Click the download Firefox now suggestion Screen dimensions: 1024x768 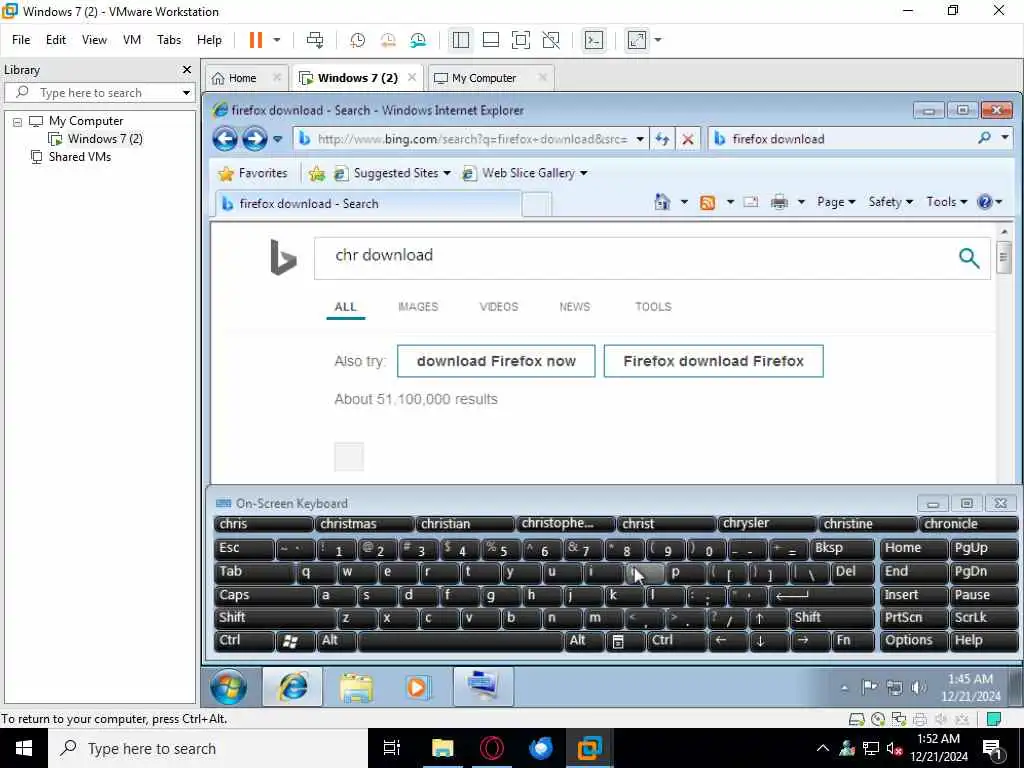[x=496, y=361]
